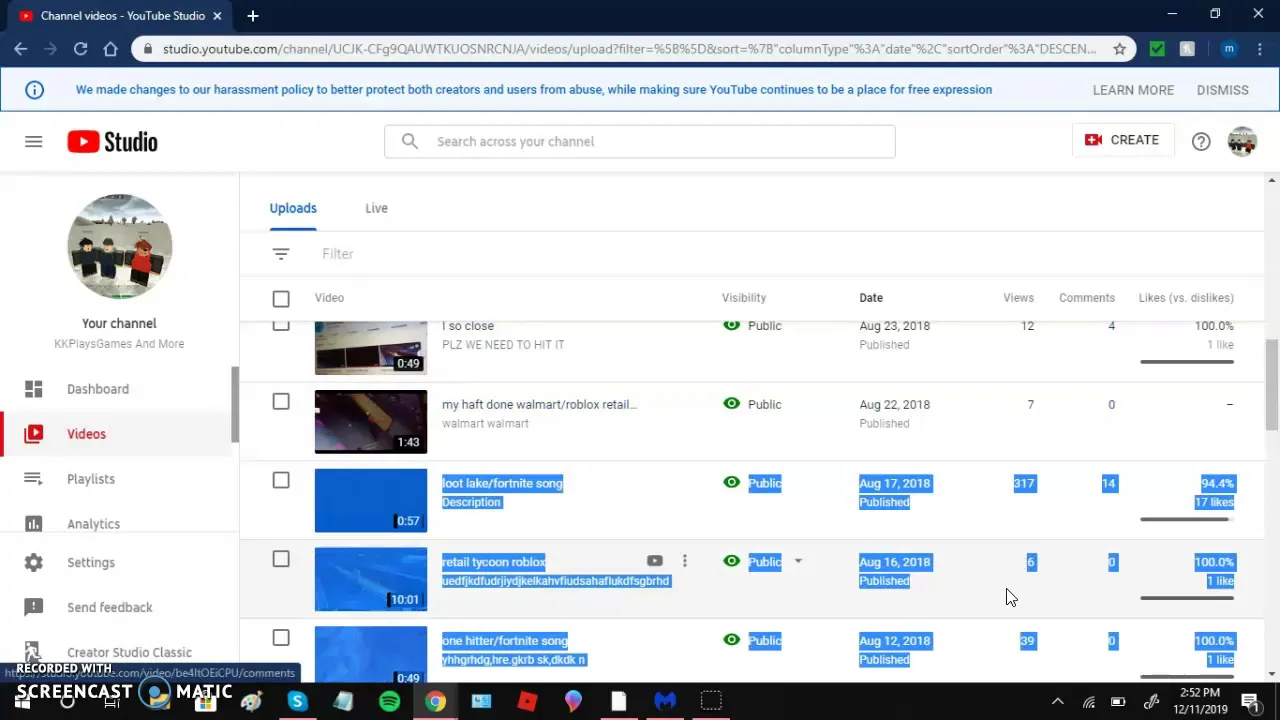This screenshot has width=1280, height=720.
Task: Click likes ratio bar for I so close
Action: [x=1187, y=362]
